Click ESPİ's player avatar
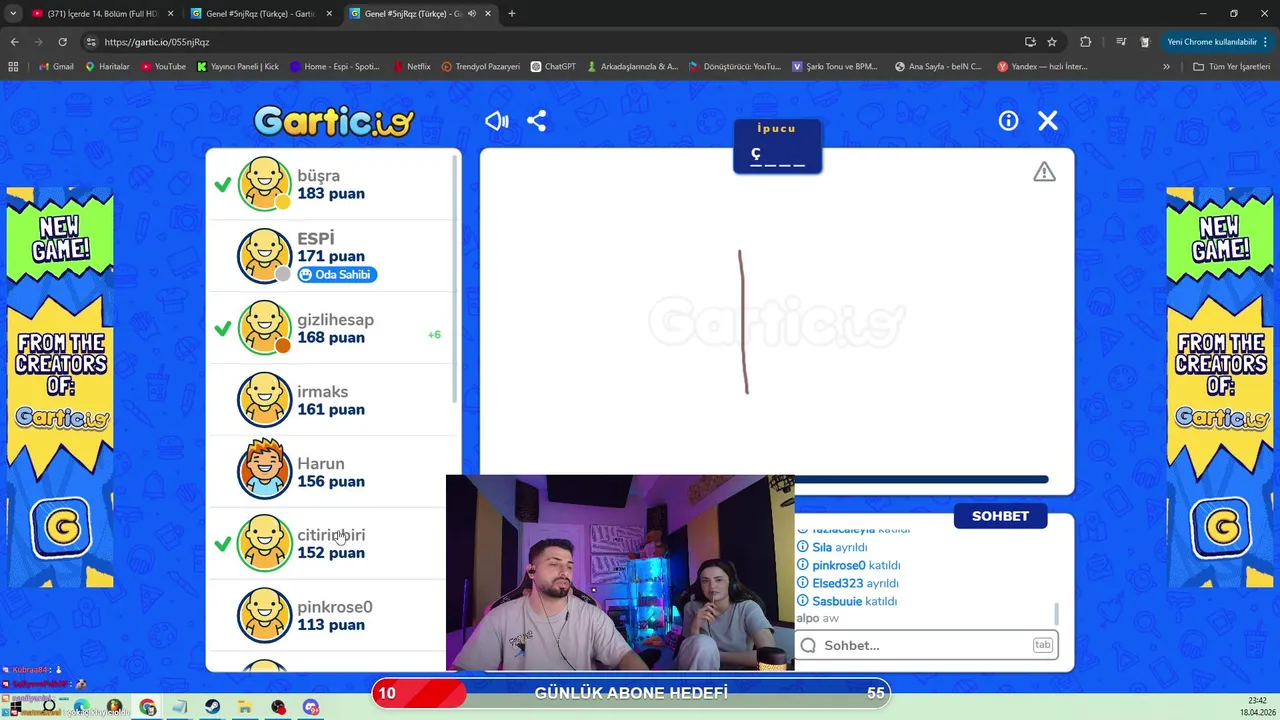Image resolution: width=1280 pixels, height=720 pixels. point(264,256)
